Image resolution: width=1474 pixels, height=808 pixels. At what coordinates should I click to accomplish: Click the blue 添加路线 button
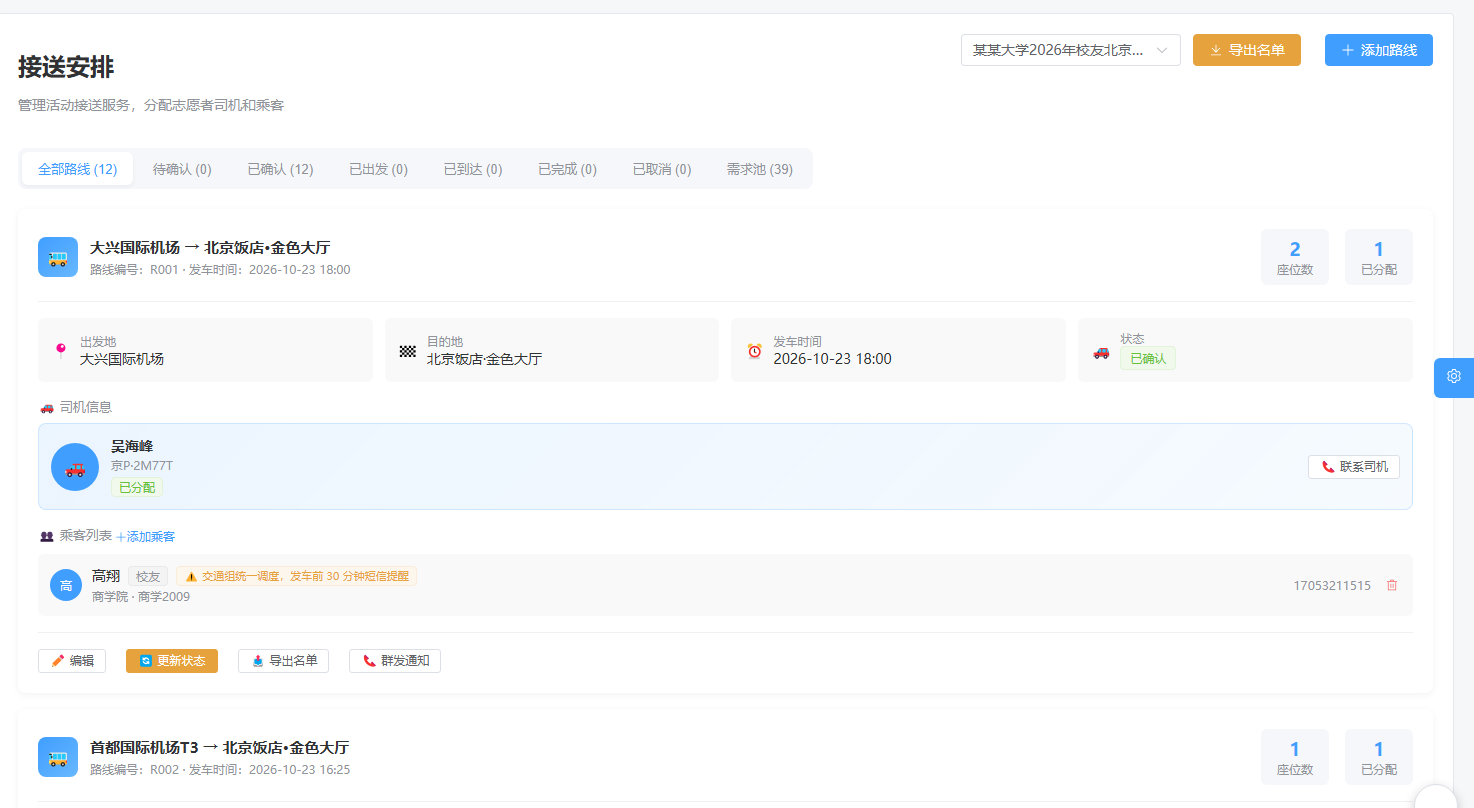pyautogui.click(x=1379, y=50)
